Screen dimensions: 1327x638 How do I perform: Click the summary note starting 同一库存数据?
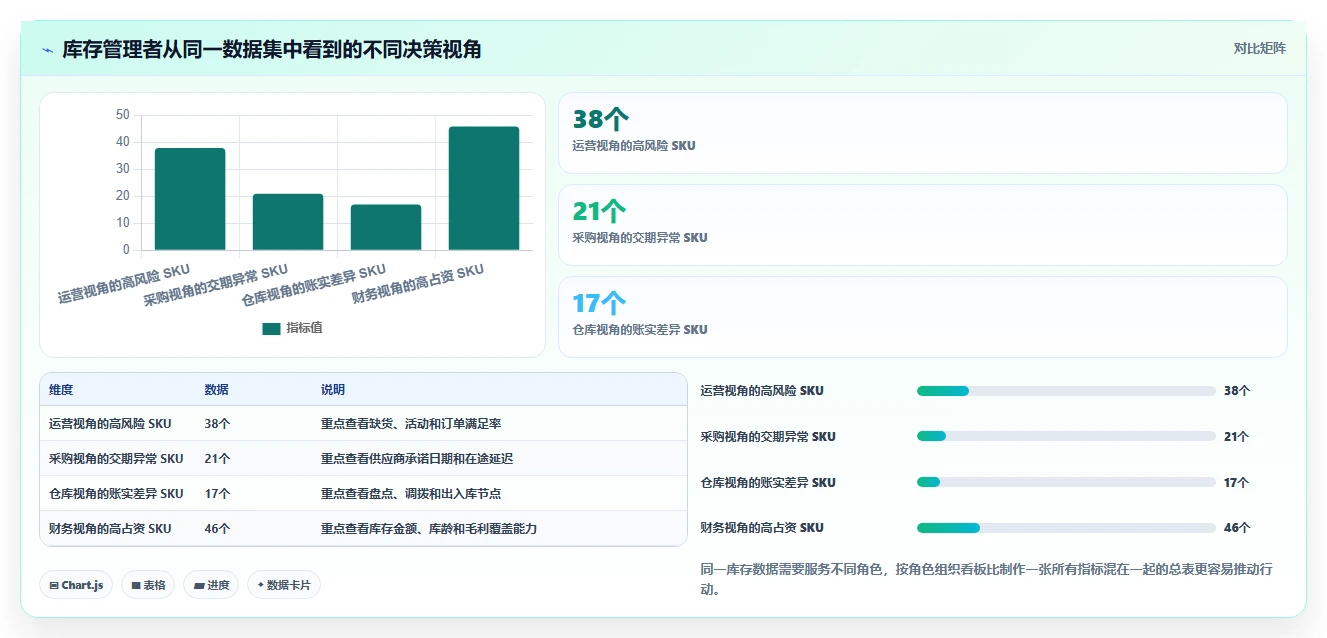(x=988, y=579)
